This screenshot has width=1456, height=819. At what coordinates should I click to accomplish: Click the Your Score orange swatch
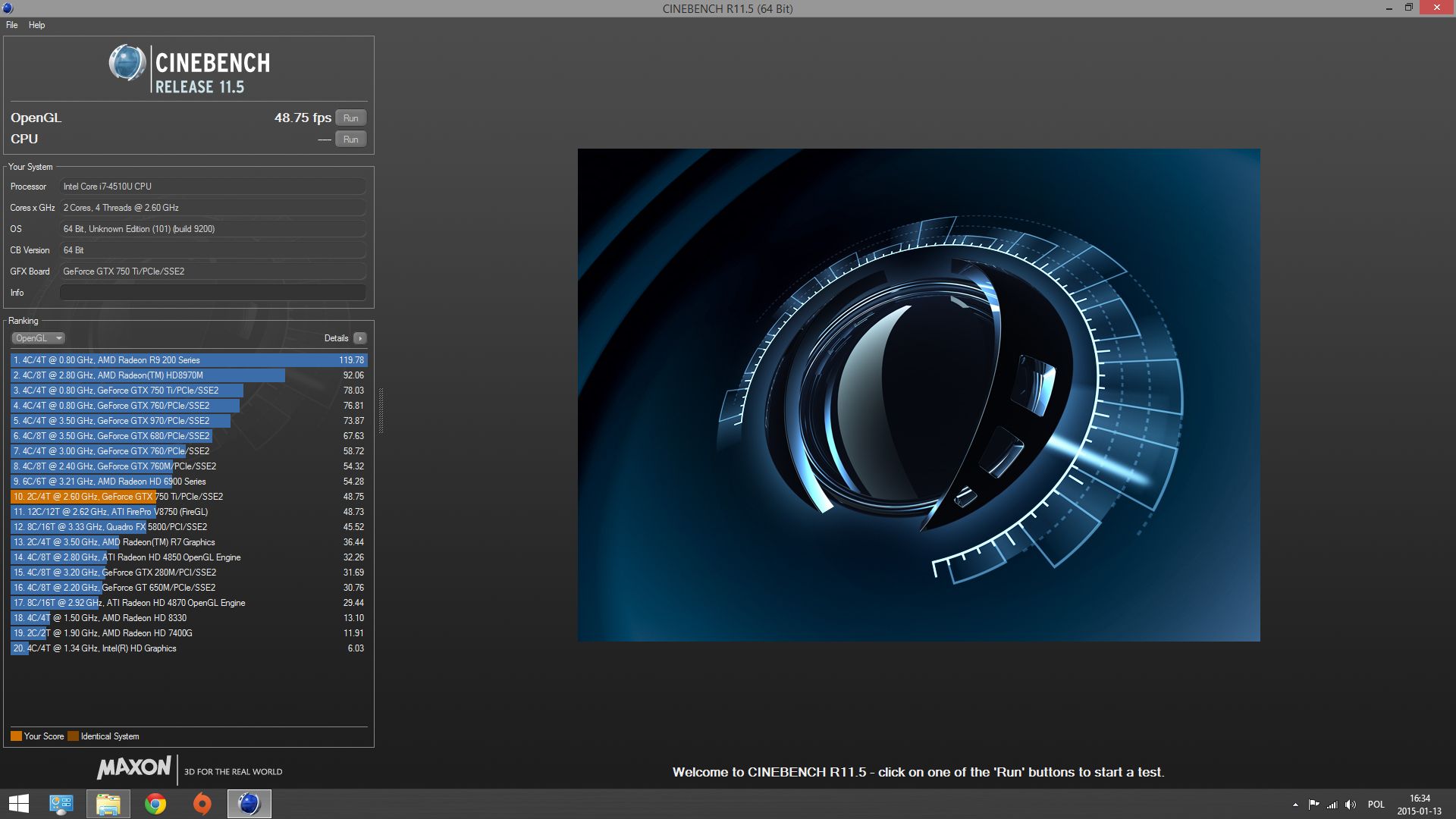[x=16, y=736]
